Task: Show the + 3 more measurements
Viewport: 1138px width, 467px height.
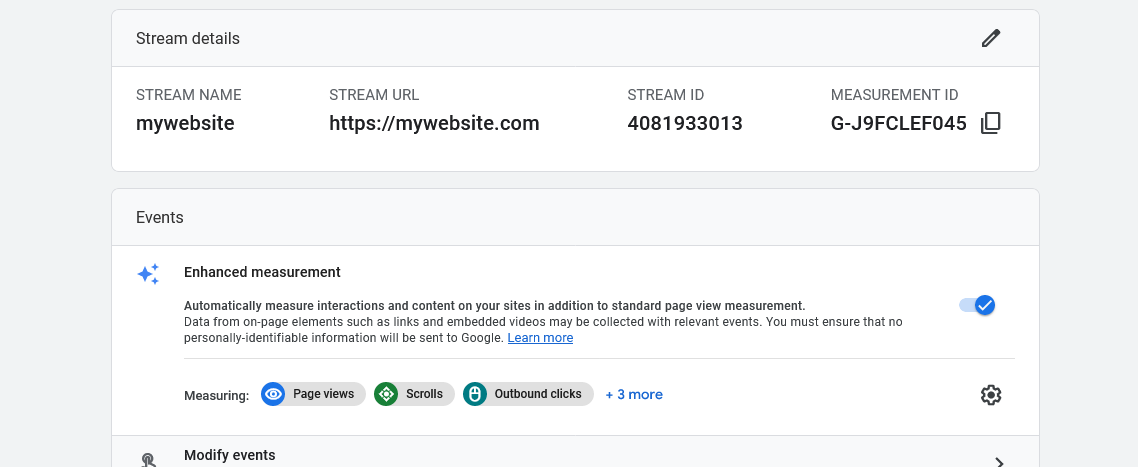Action: point(634,394)
